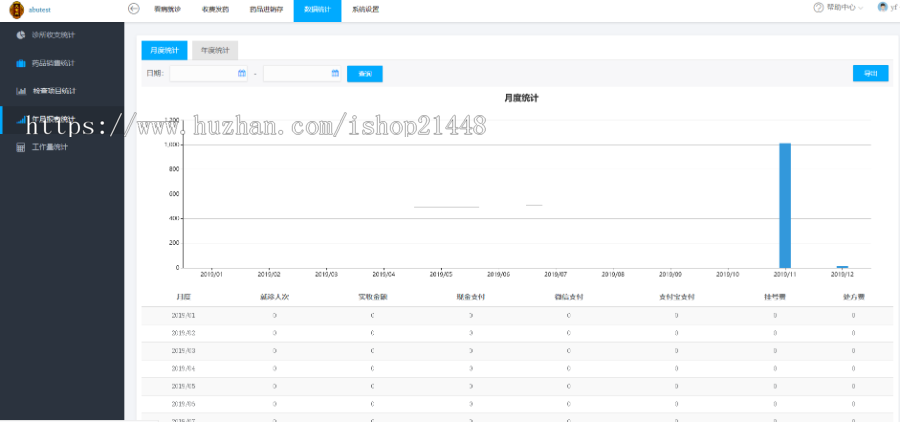Viewport: 900px width, 422px height.
Task: Open 诊所收支统计 in the sidebar
Action: tap(53, 35)
